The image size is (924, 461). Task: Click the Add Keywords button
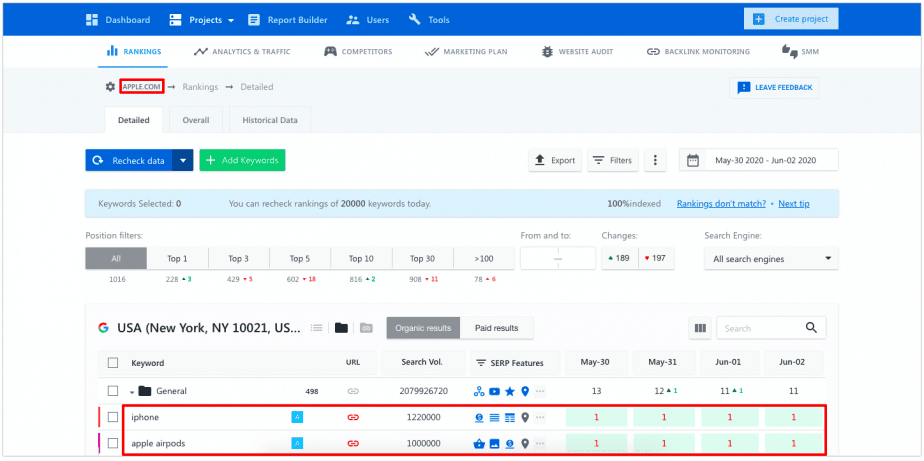242,160
